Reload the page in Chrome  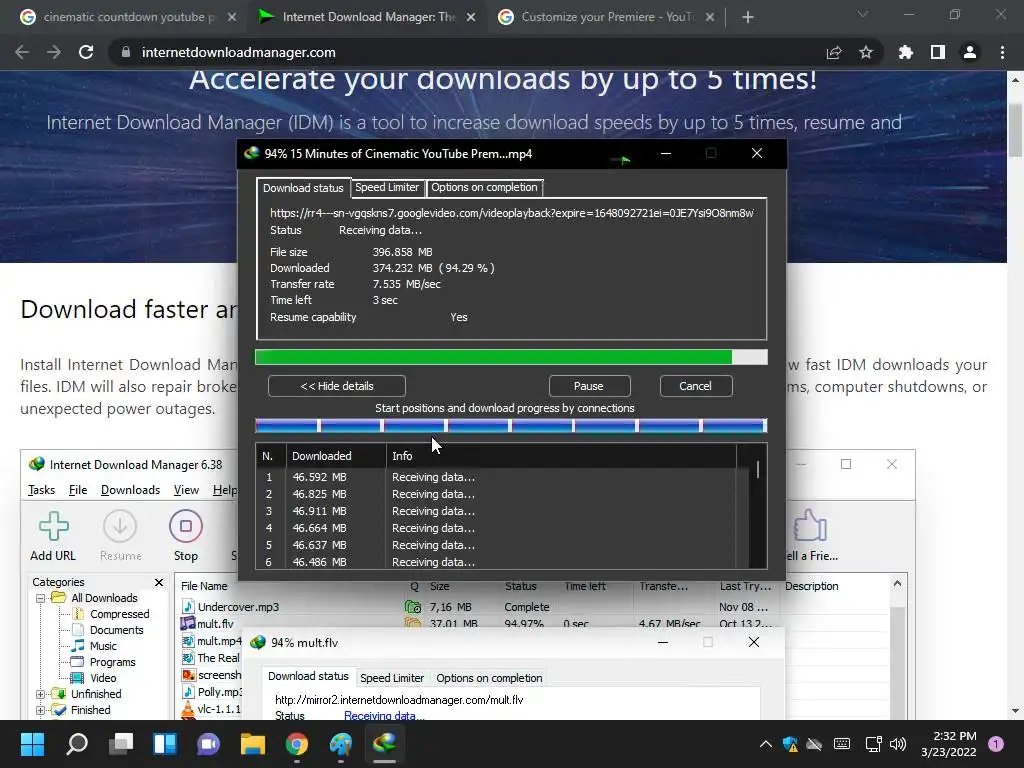[86, 52]
